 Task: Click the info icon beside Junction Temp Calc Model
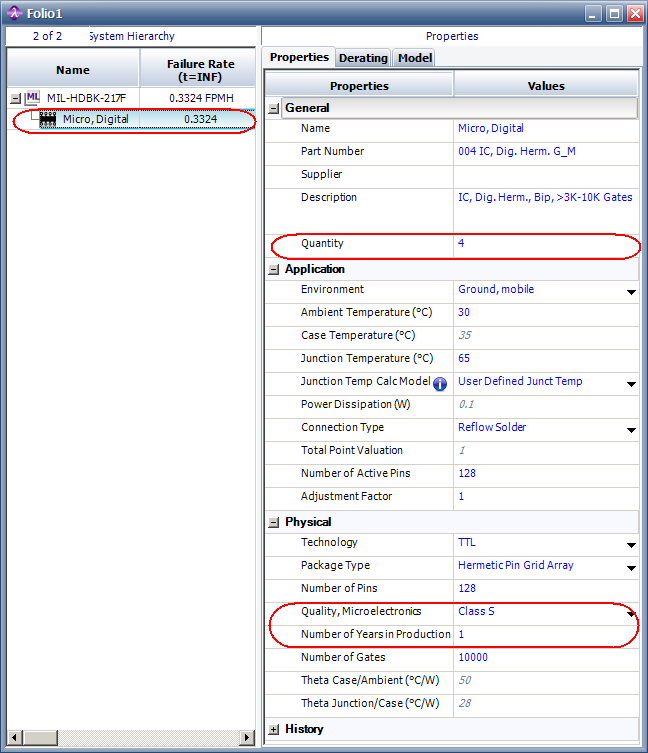point(440,382)
